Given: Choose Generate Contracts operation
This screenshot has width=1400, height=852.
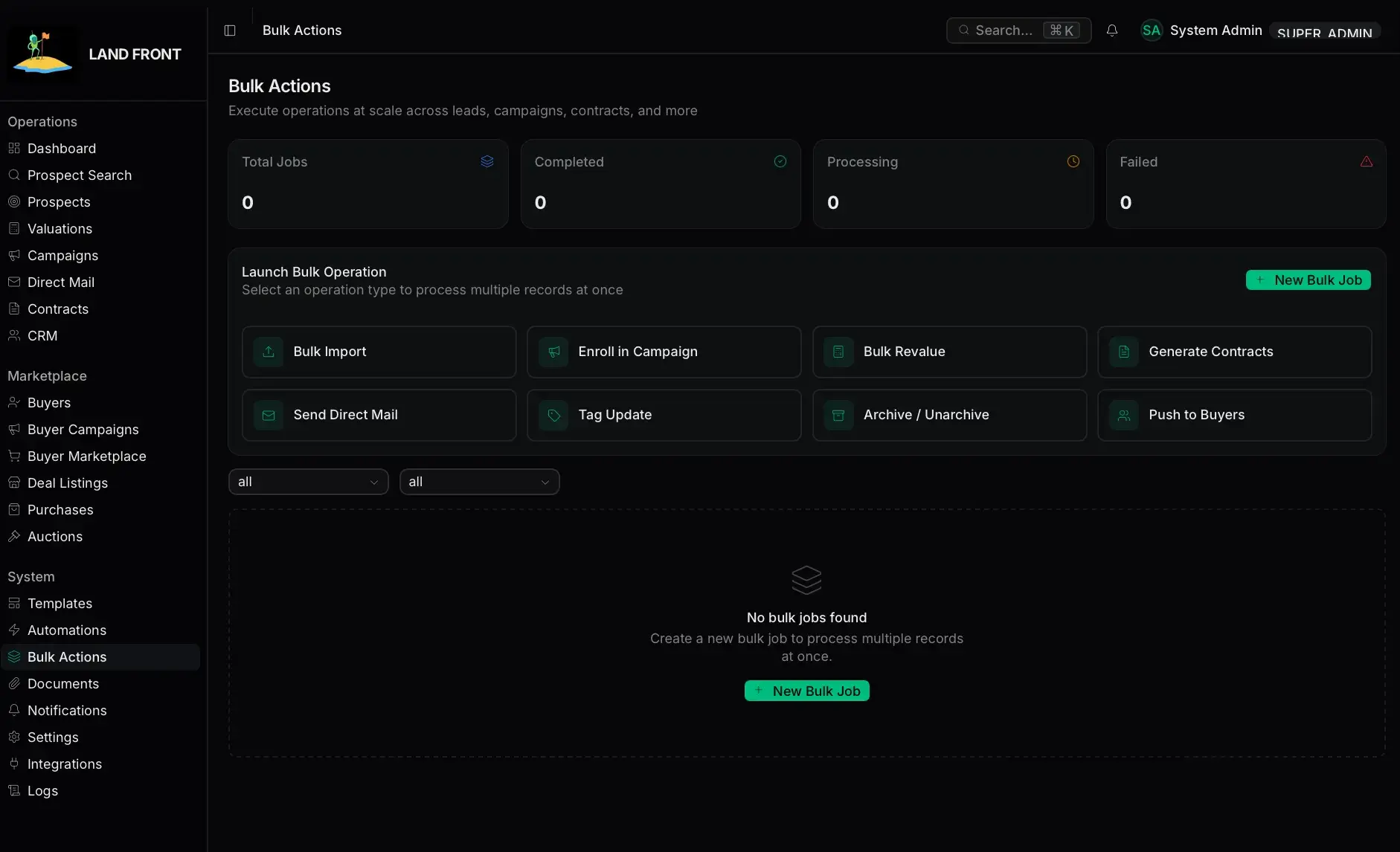Looking at the screenshot, I should click(x=1235, y=352).
